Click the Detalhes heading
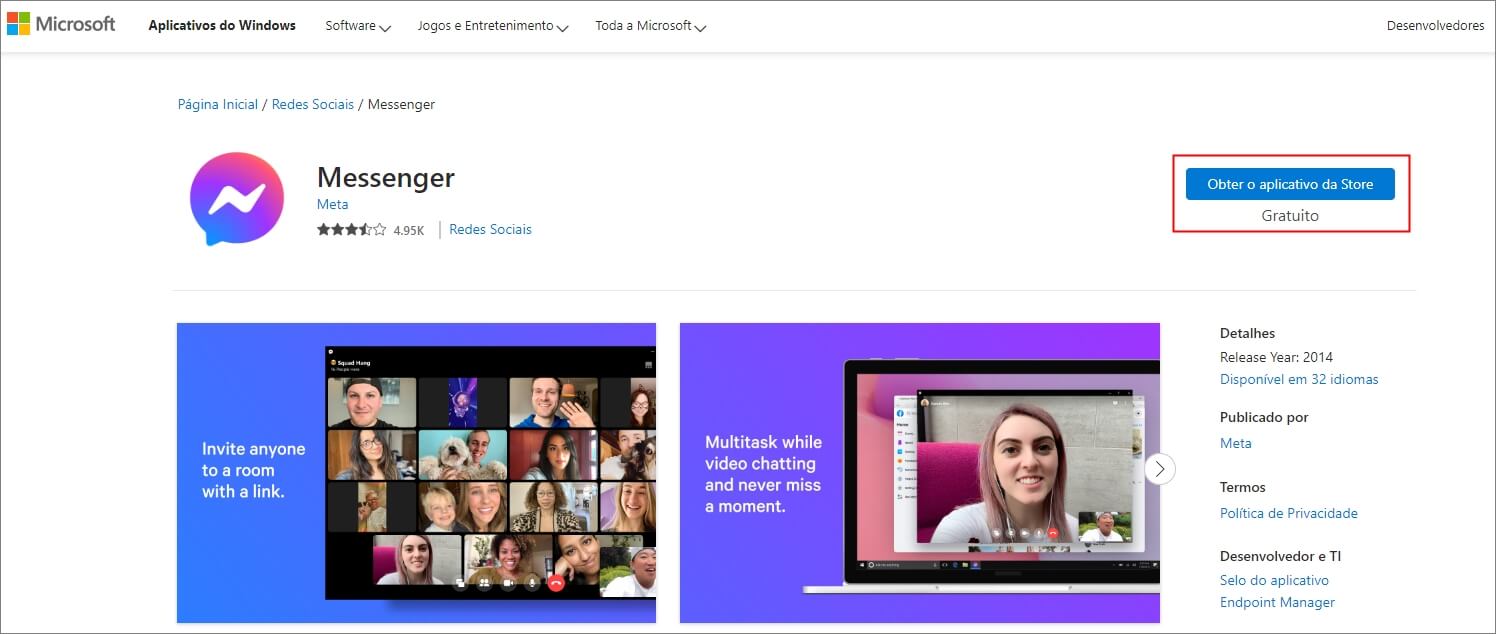 [1248, 333]
